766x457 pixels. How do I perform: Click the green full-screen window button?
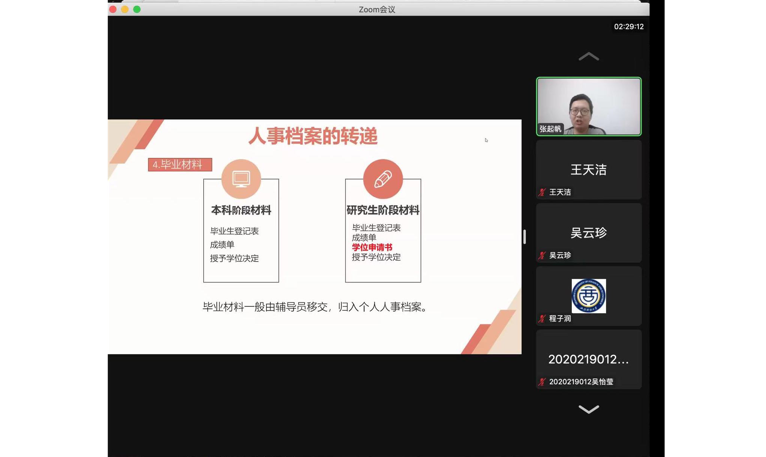(137, 9)
